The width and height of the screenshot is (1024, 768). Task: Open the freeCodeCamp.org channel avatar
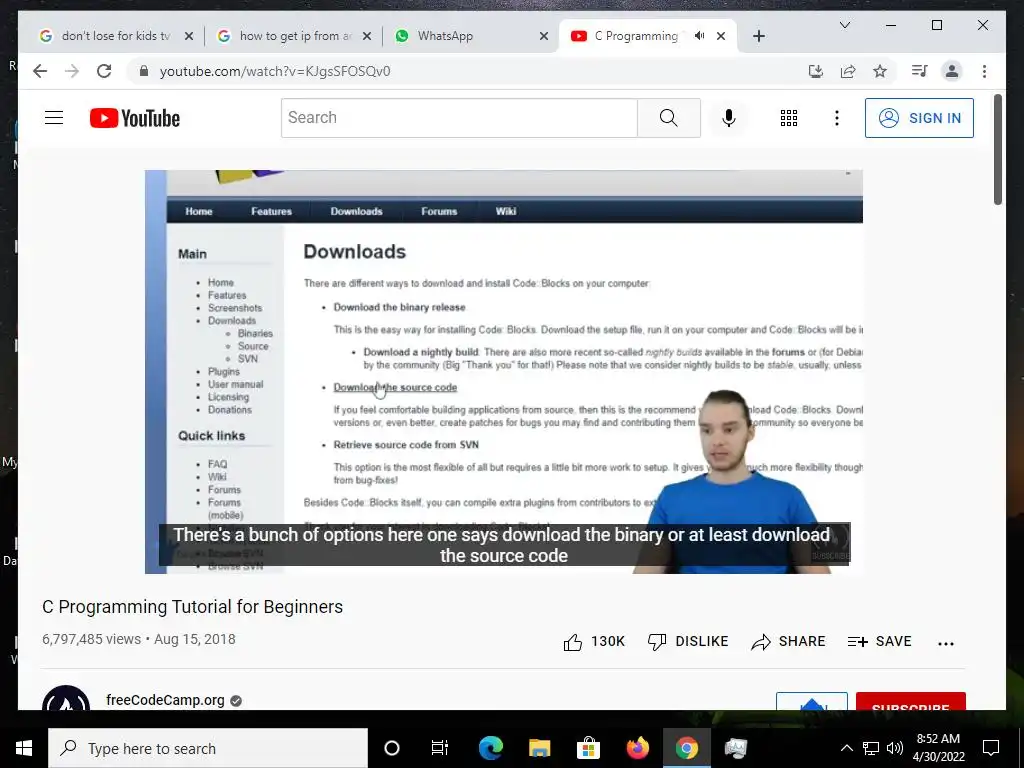pos(66,699)
